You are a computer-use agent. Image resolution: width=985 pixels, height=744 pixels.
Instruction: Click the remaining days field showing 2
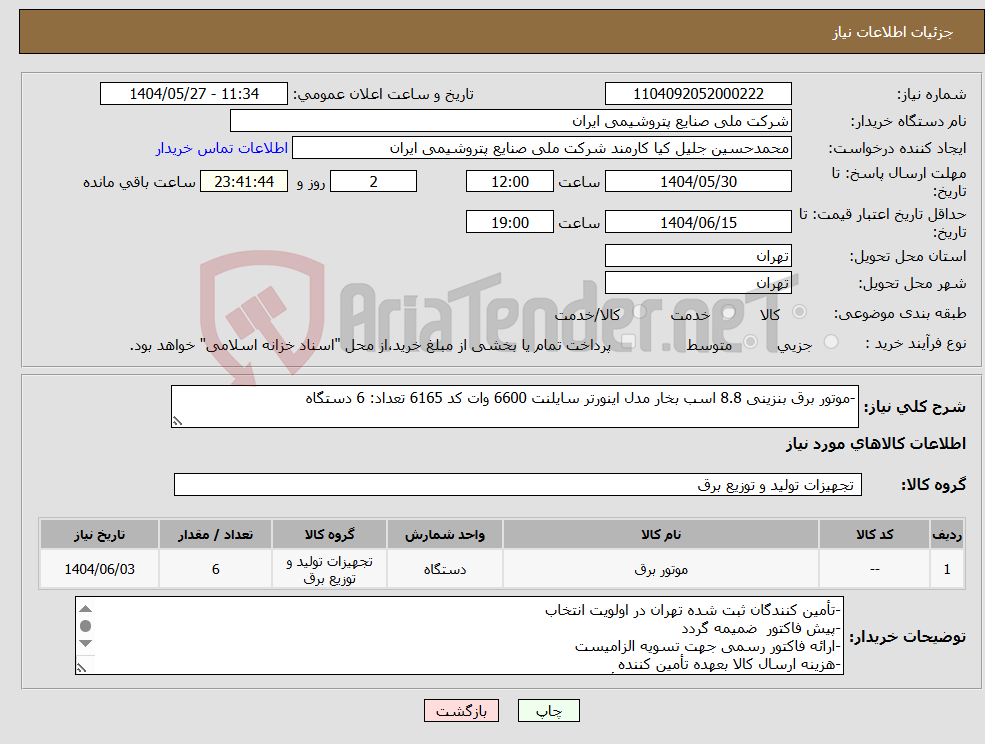(x=373, y=182)
